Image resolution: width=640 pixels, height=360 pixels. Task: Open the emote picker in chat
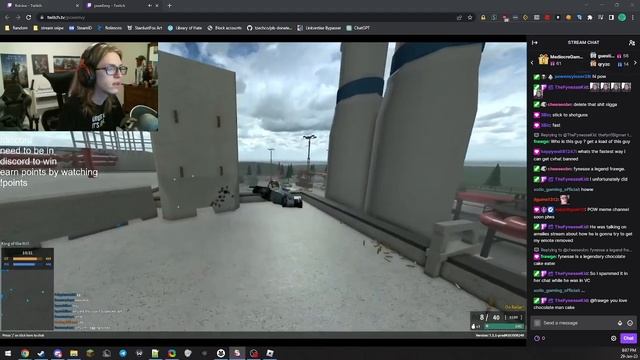630,323
